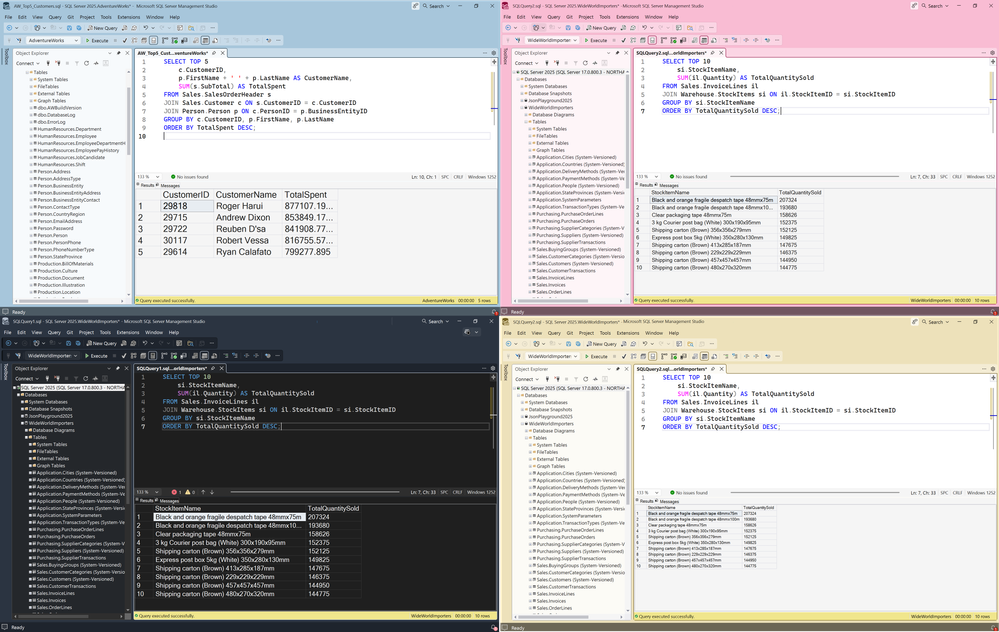Open the database dropdown in the dark window
Image resolution: width=999 pixels, height=632 pixels.
(52, 356)
